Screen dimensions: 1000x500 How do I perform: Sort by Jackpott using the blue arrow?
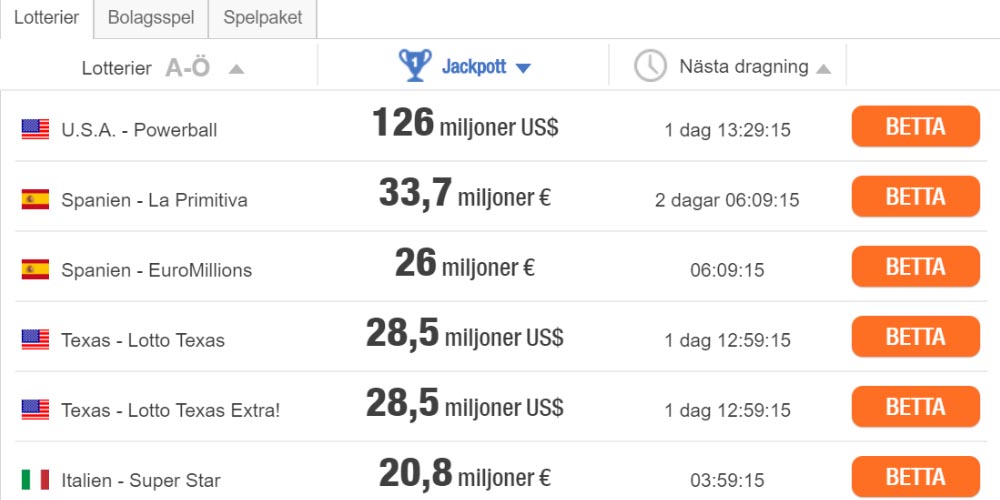pyautogui.click(x=523, y=68)
